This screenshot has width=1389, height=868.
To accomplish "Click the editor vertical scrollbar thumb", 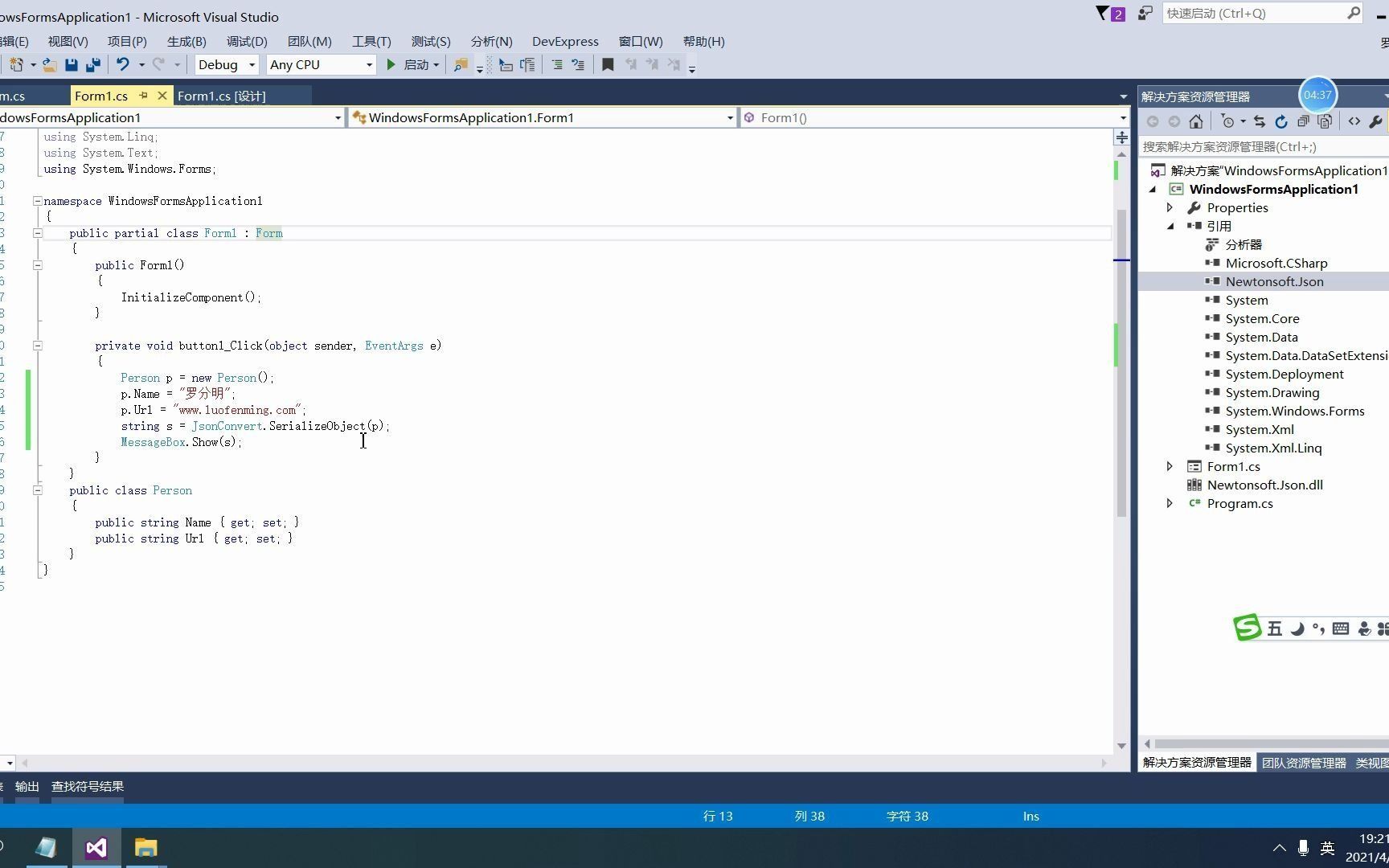I will point(1122,362).
